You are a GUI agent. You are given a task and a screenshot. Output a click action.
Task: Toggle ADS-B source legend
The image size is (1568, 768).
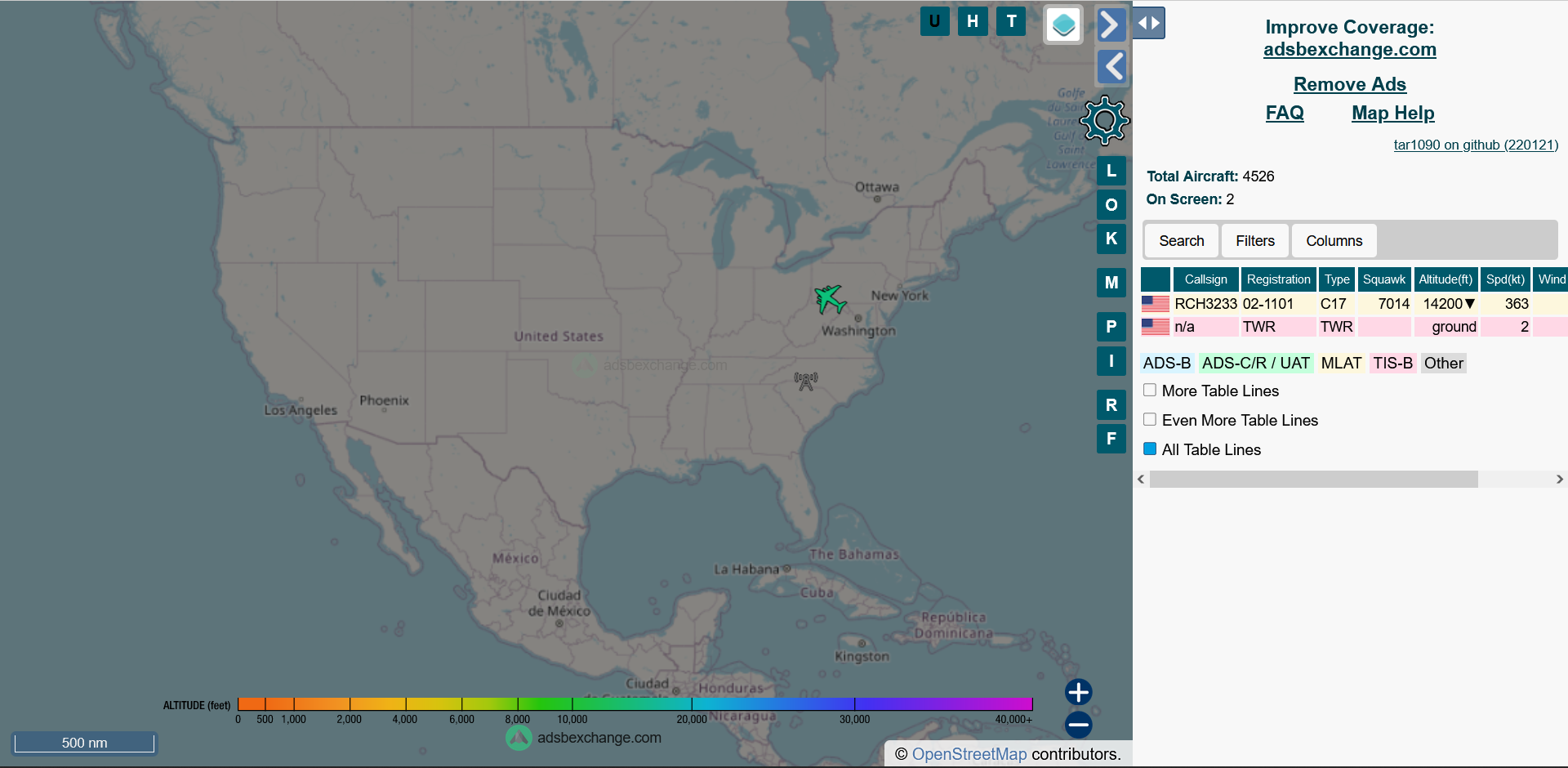pyautogui.click(x=1167, y=364)
